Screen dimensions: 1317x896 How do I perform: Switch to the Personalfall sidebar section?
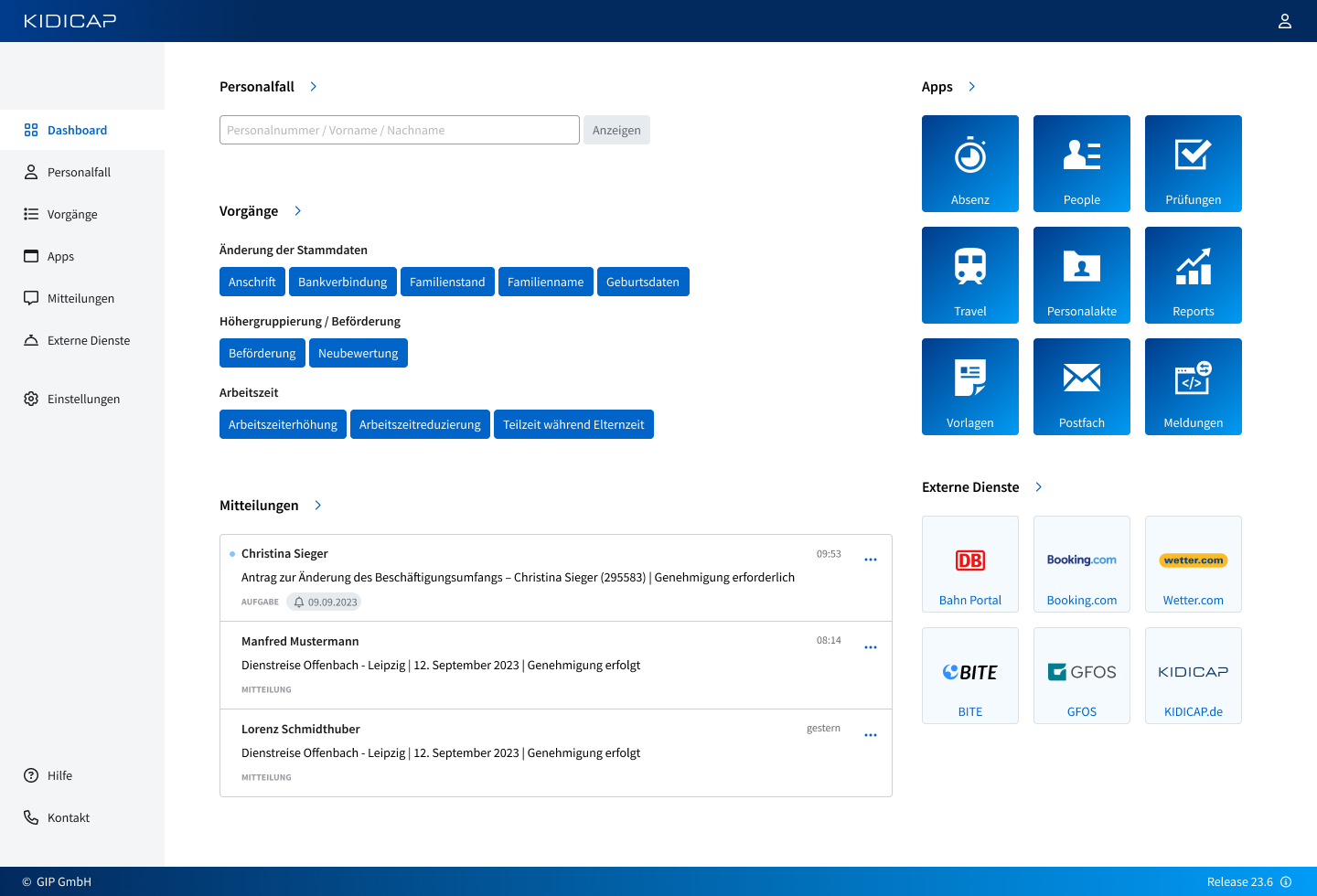[78, 172]
